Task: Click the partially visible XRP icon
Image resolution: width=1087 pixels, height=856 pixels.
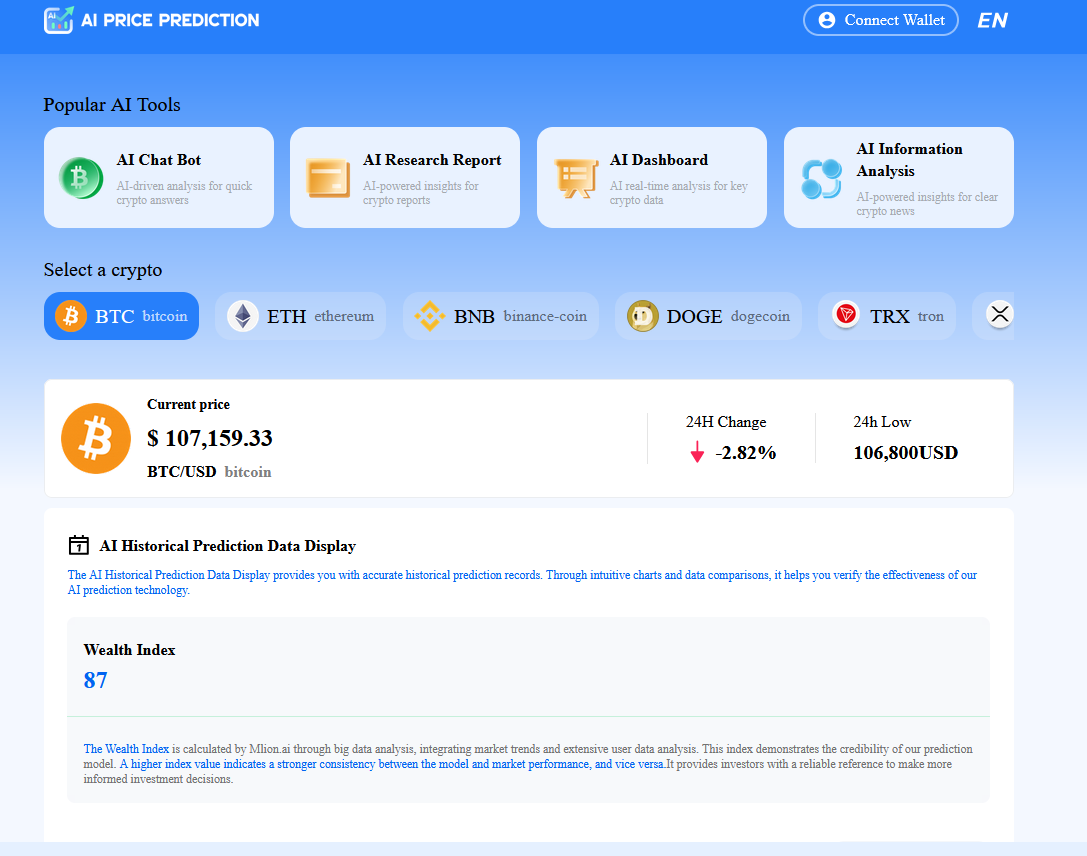Action: [x=1000, y=315]
